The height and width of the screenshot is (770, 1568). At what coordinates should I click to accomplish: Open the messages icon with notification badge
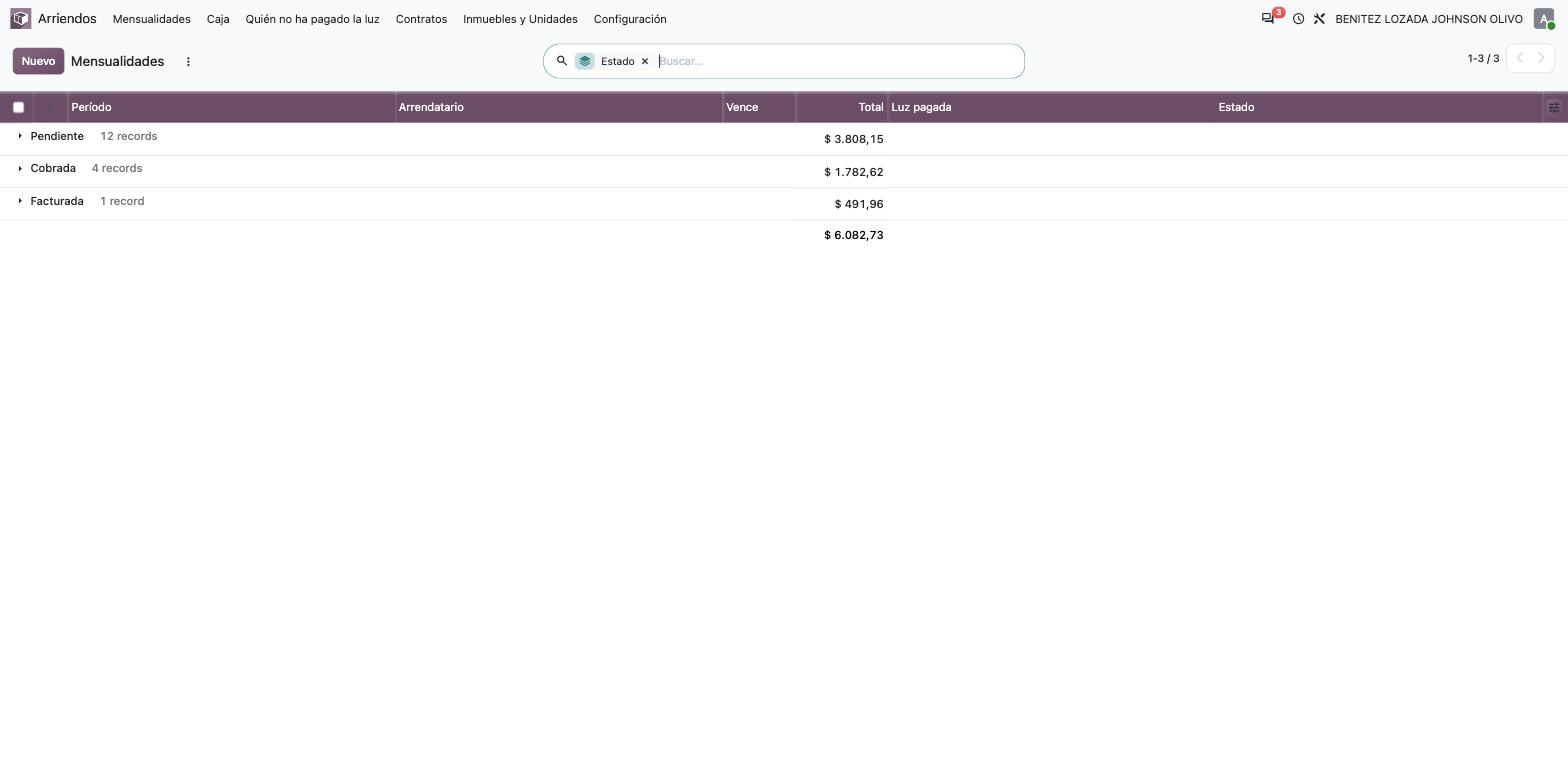click(1268, 18)
